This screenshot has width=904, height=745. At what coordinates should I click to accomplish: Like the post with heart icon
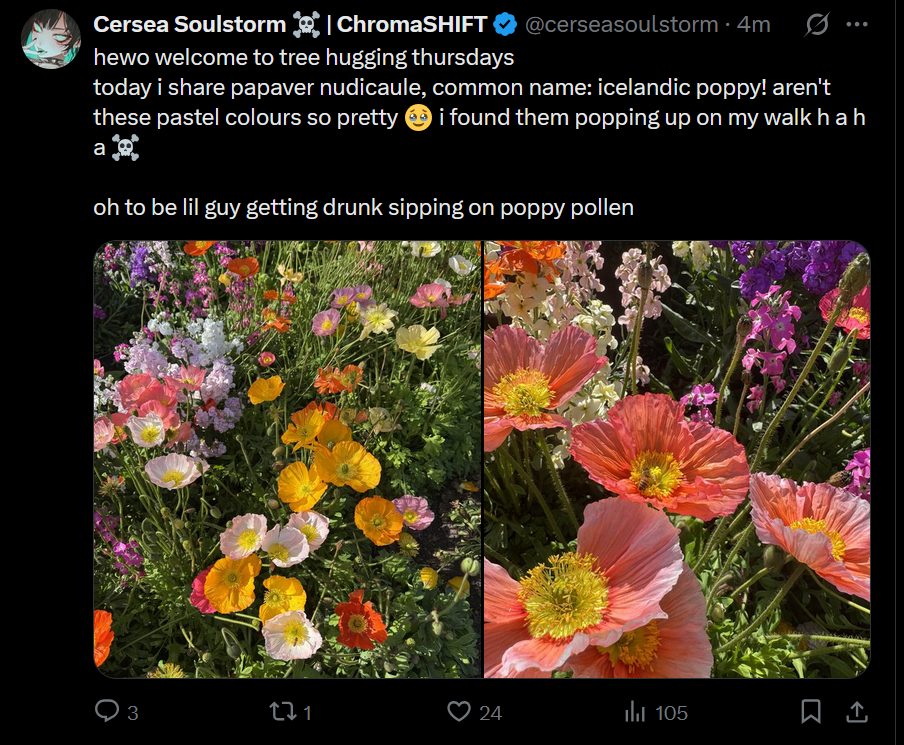pyautogui.click(x=459, y=711)
